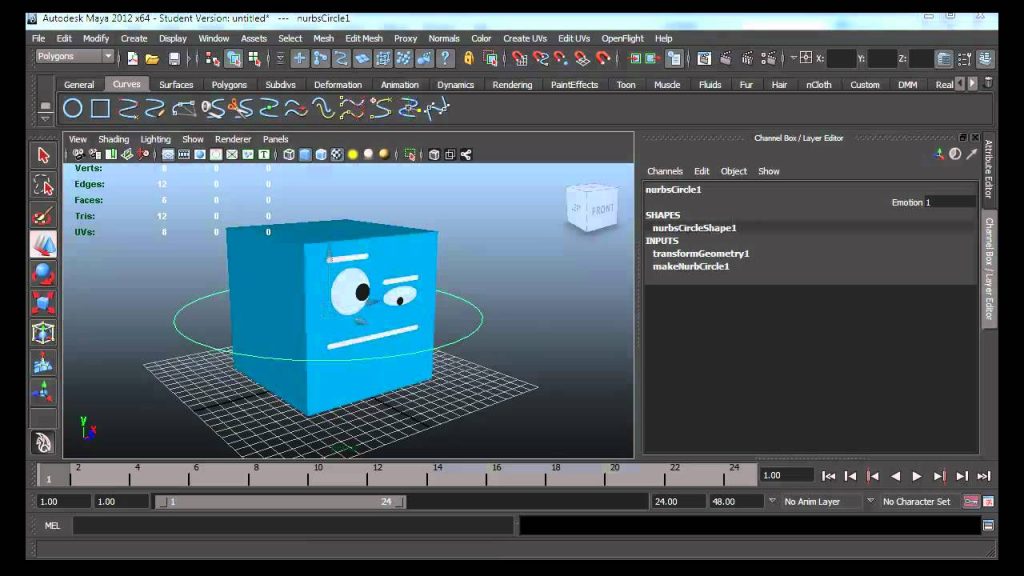The image size is (1024, 576).
Task: Activate the Soft Modification tool
Action: [x=43, y=362]
